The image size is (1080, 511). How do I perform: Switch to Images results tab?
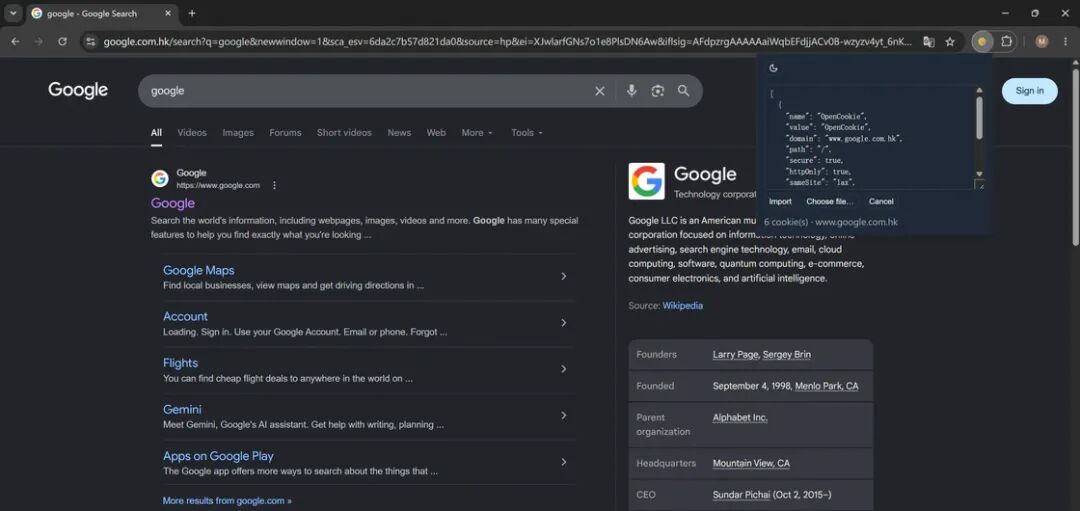pyautogui.click(x=238, y=133)
